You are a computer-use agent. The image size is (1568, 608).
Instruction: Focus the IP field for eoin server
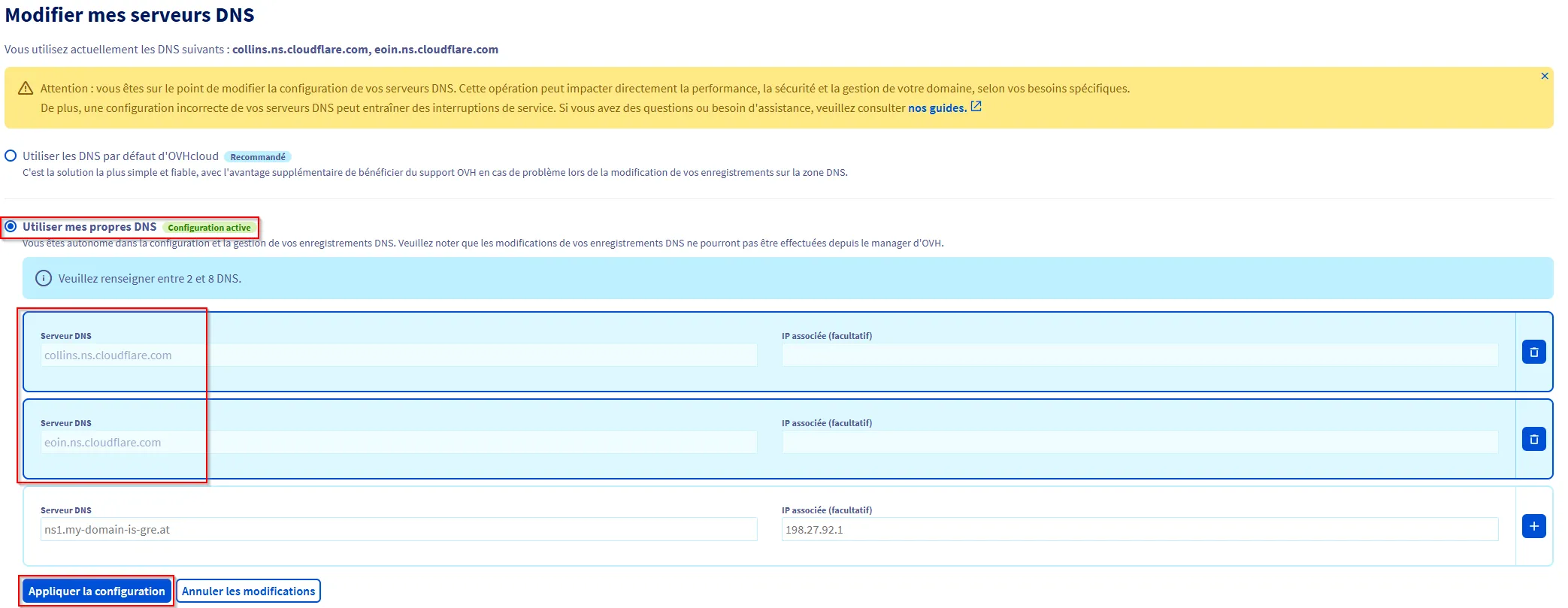pyautogui.click(x=1139, y=443)
